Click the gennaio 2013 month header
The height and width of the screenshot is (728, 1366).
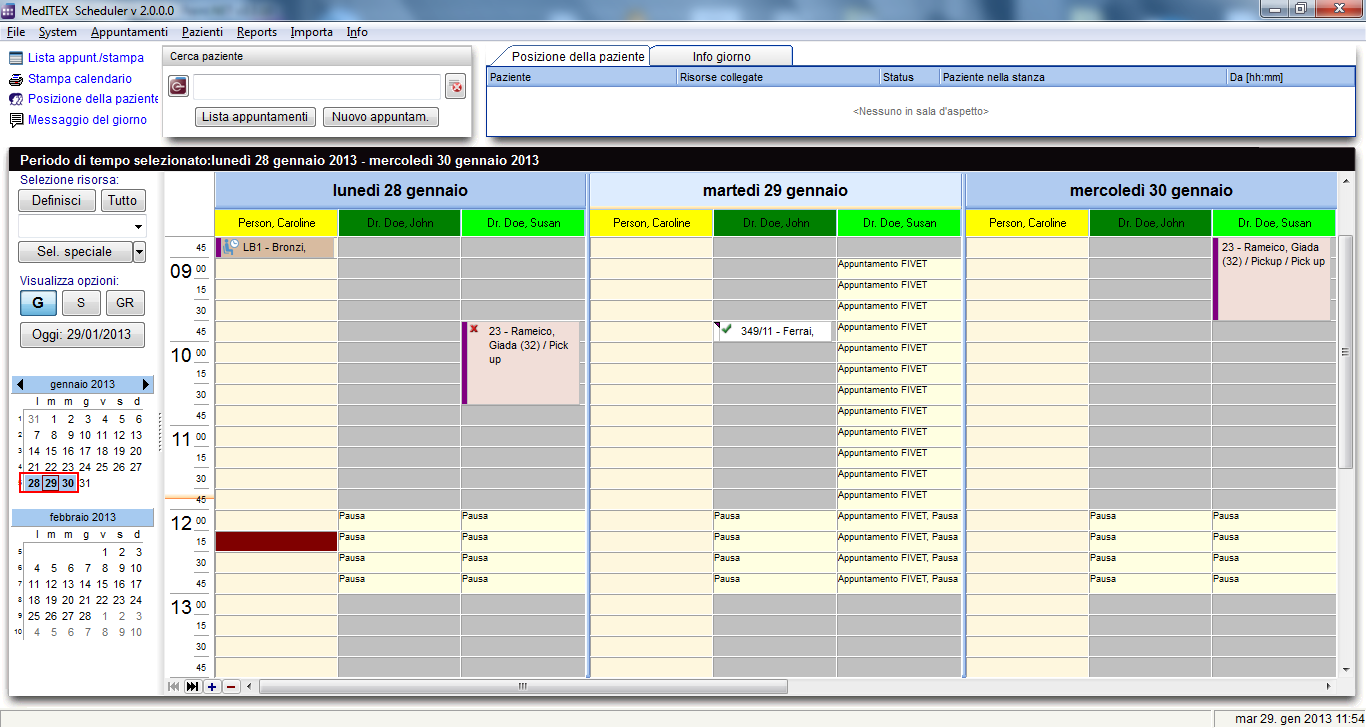click(82, 385)
